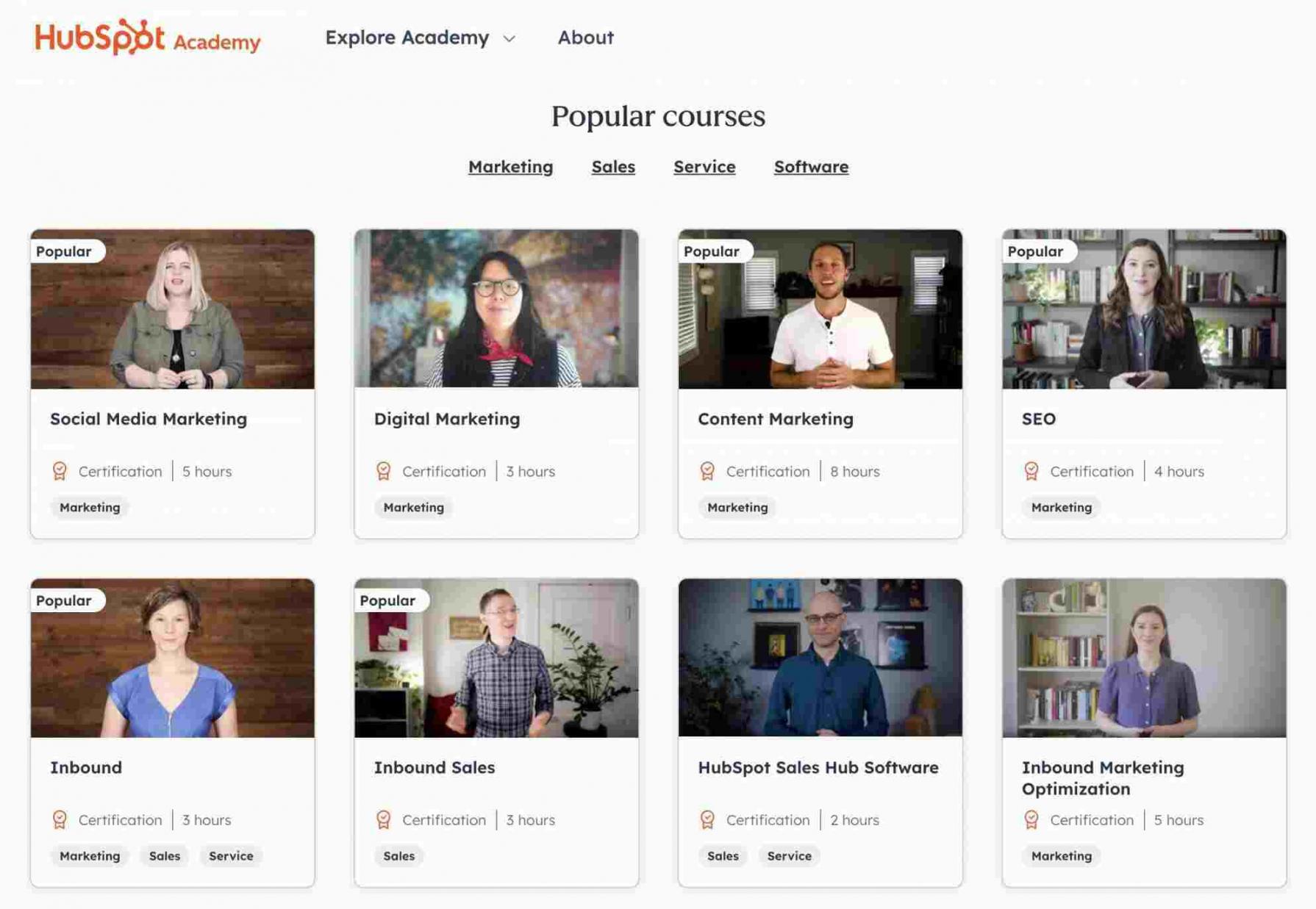Click certification badge icon on SEO card
This screenshot has width=1316, height=909.
[1031, 471]
